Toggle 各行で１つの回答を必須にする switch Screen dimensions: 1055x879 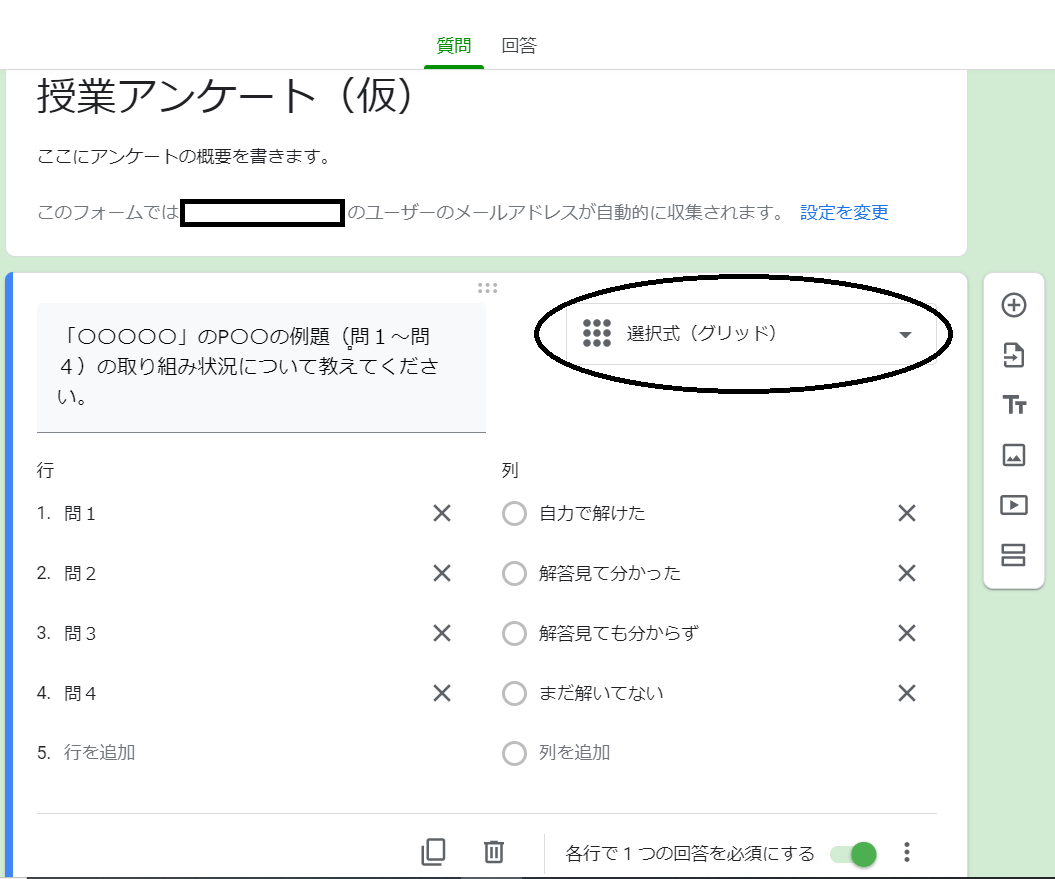coord(851,854)
